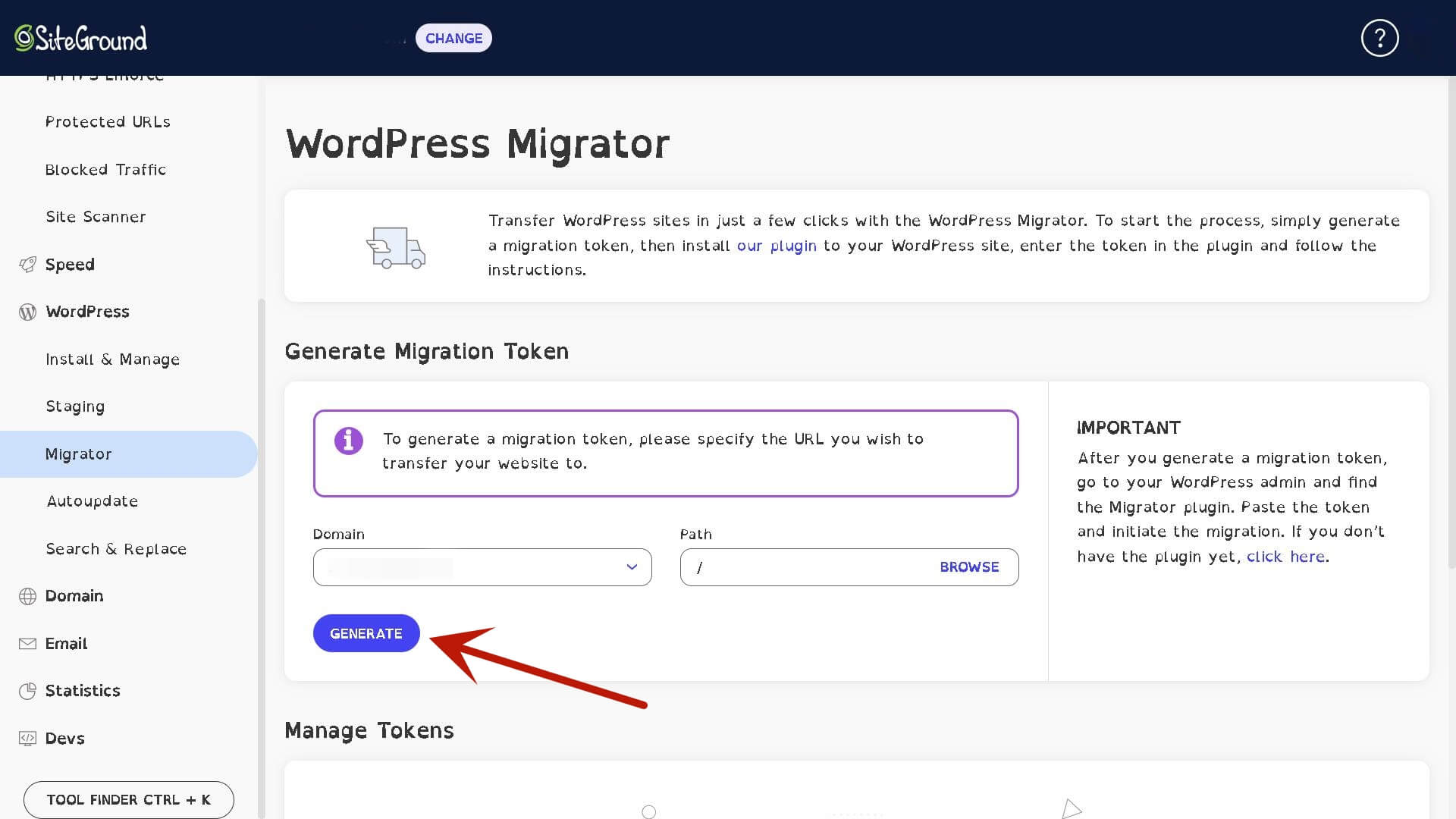The height and width of the screenshot is (819, 1456).
Task: Click the WordPress Migrator heading
Action: [478, 143]
